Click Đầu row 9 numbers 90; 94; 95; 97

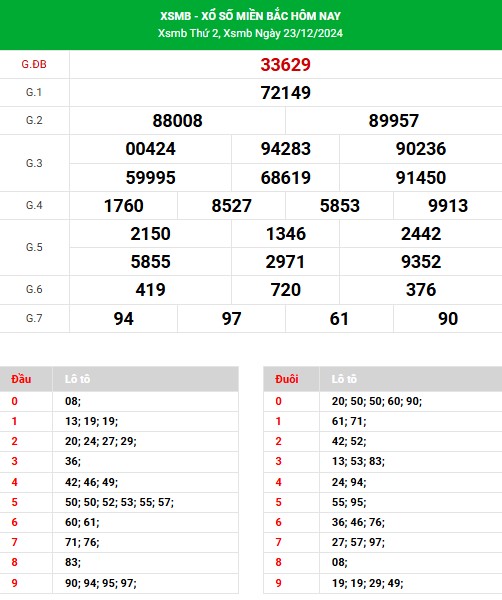101,583
